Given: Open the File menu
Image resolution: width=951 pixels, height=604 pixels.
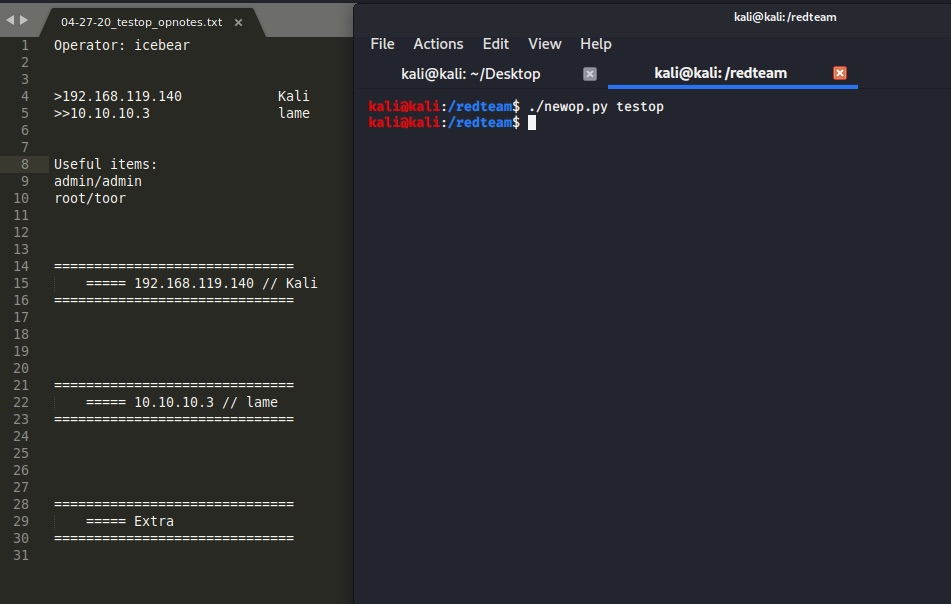Looking at the screenshot, I should (382, 44).
